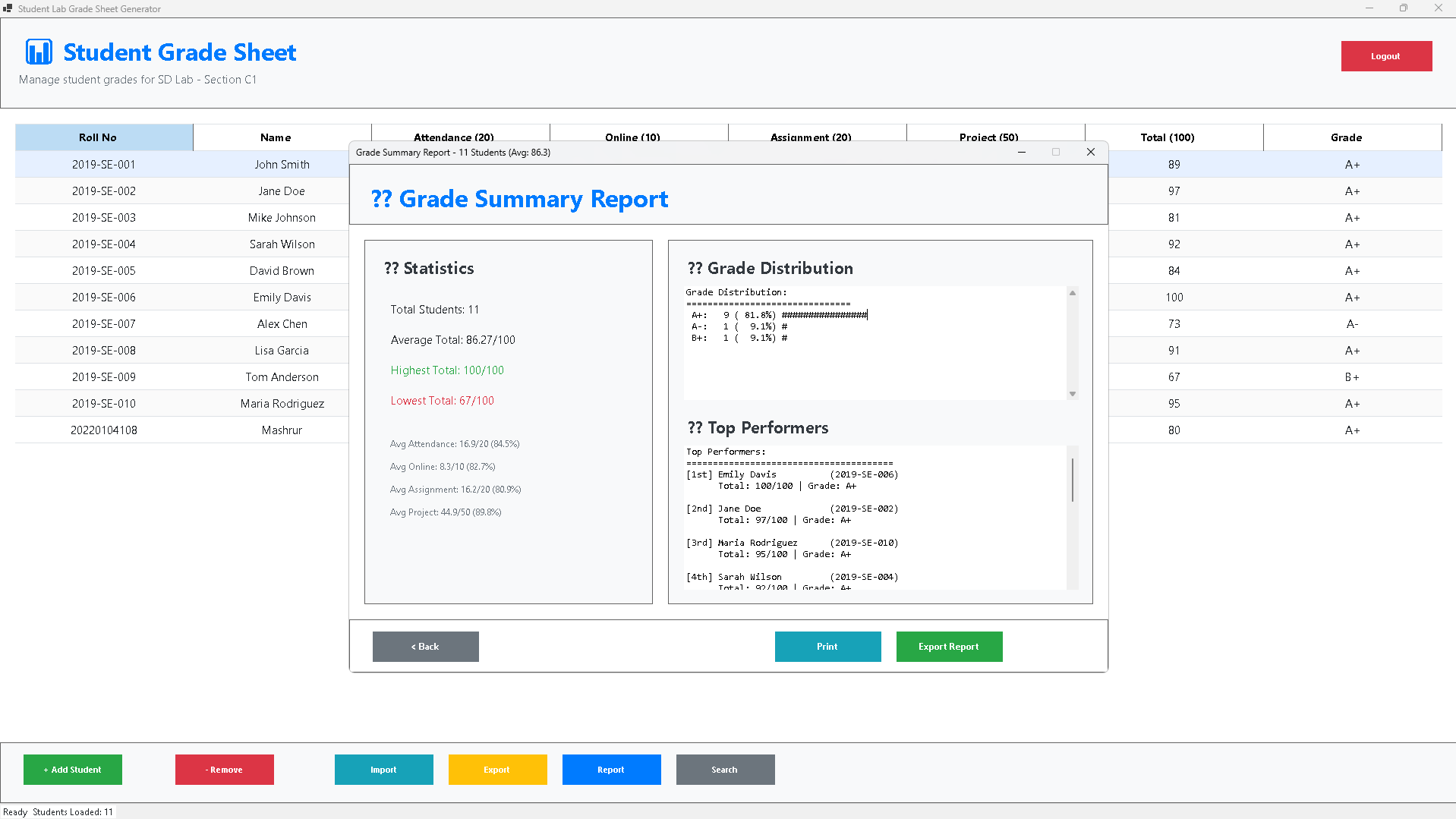This screenshot has height=819, width=1456.
Task: Select roll number 2019-SE-005
Action: [x=104, y=270]
